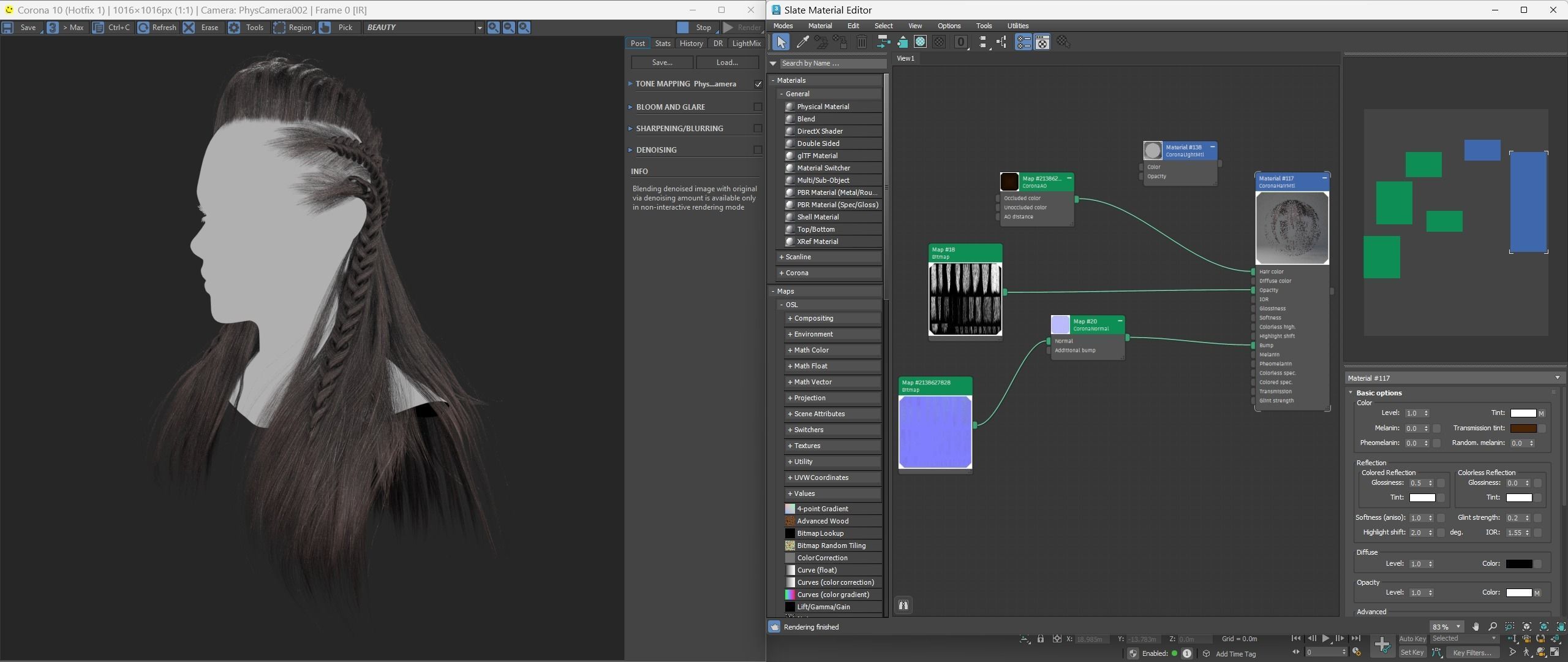Click selection lock toggle padlock icon

[1041, 639]
